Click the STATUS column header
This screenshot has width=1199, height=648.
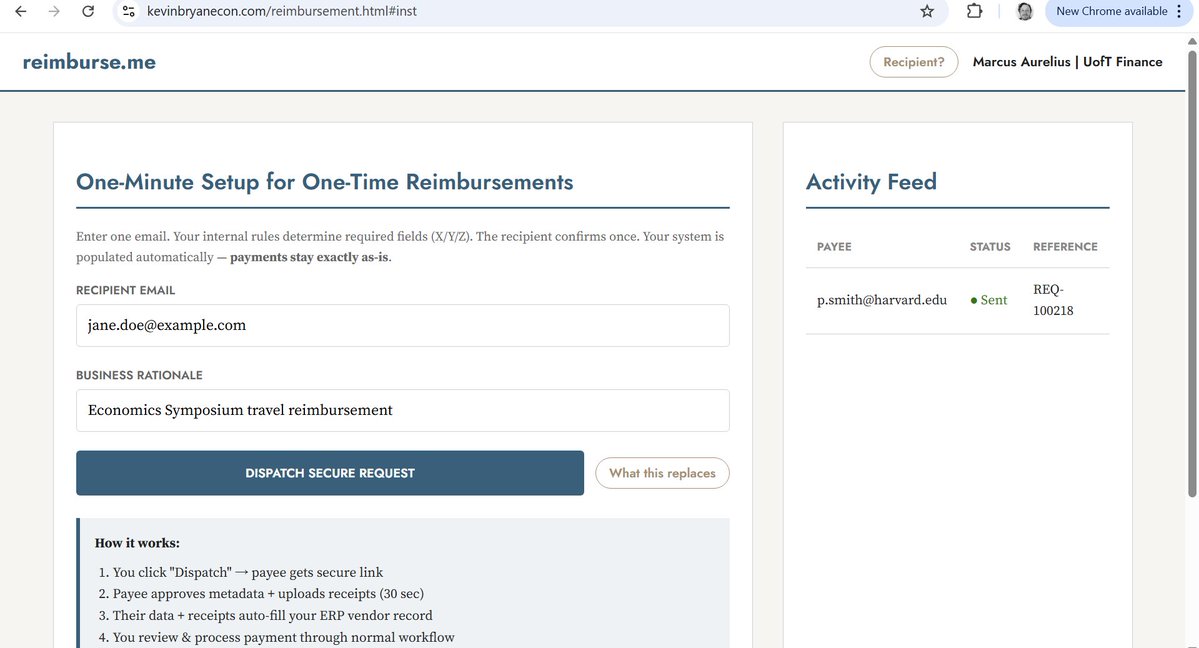click(x=989, y=246)
